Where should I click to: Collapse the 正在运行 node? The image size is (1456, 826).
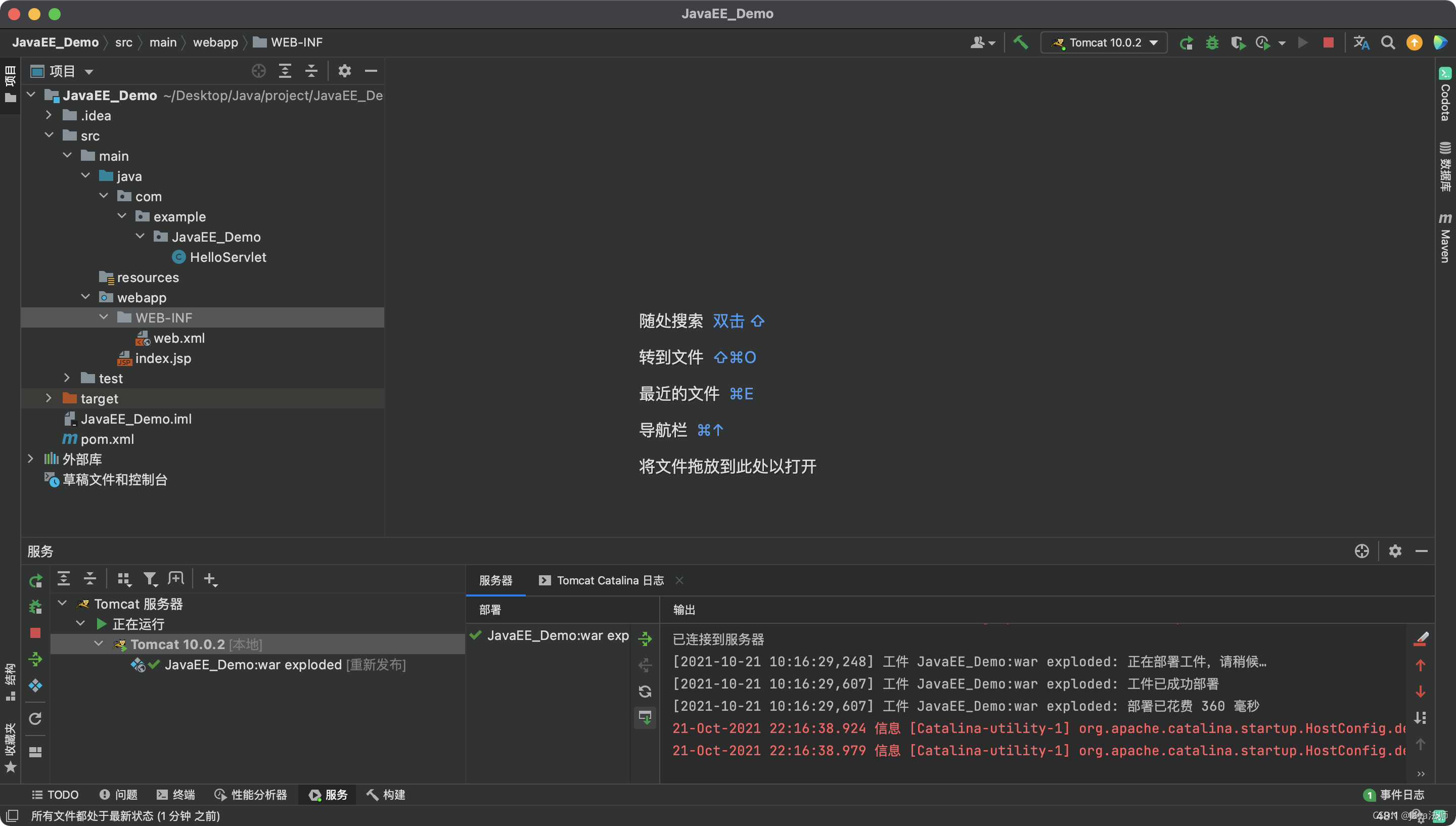click(80, 623)
